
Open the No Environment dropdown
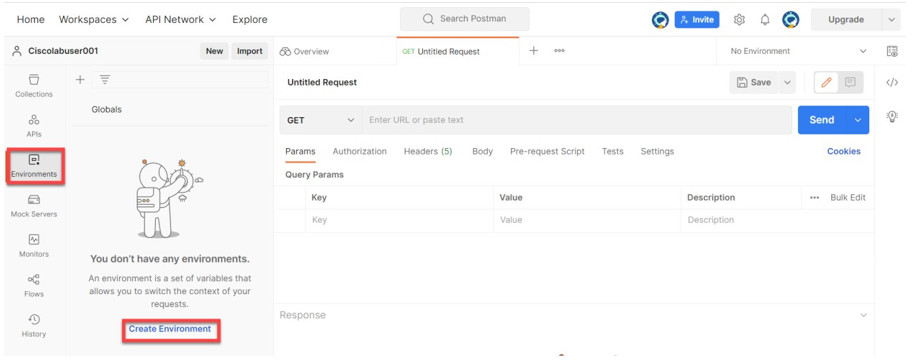[x=798, y=51]
